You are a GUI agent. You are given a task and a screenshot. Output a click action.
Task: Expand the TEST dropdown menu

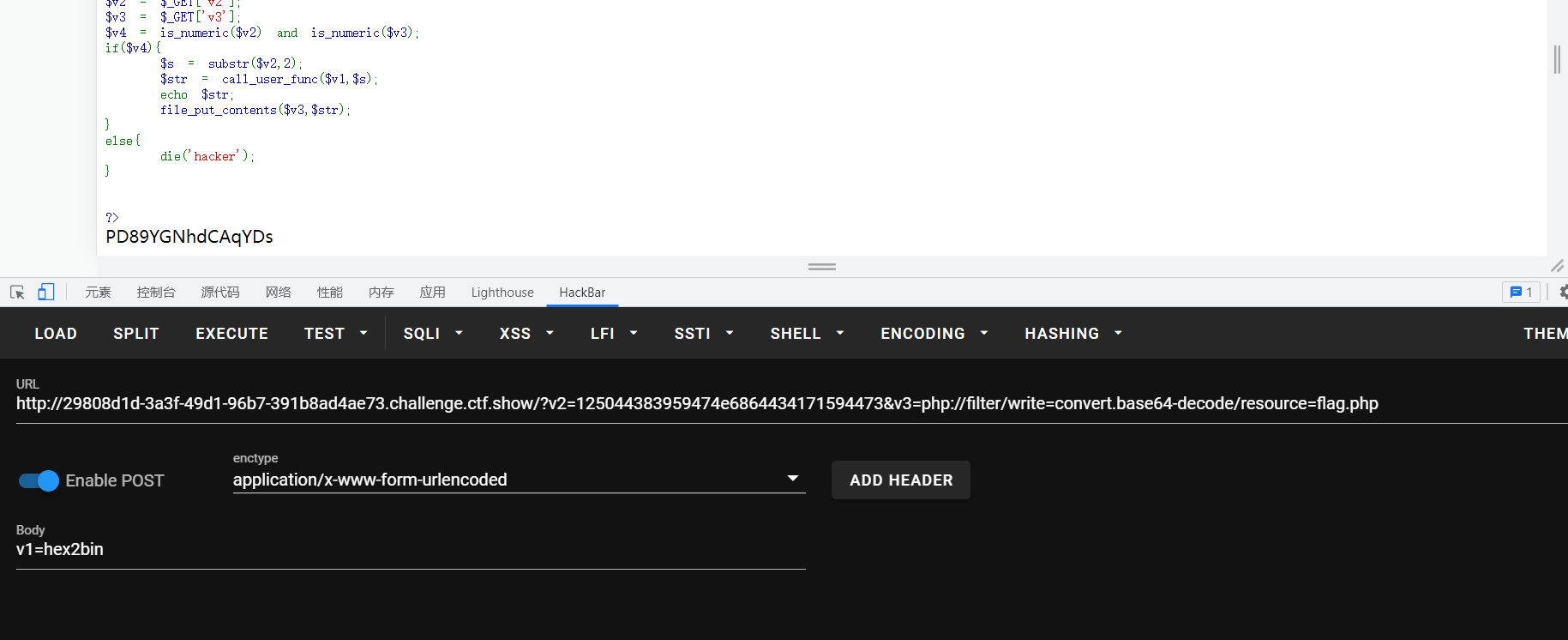pyautogui.click(x=335, y=334)
